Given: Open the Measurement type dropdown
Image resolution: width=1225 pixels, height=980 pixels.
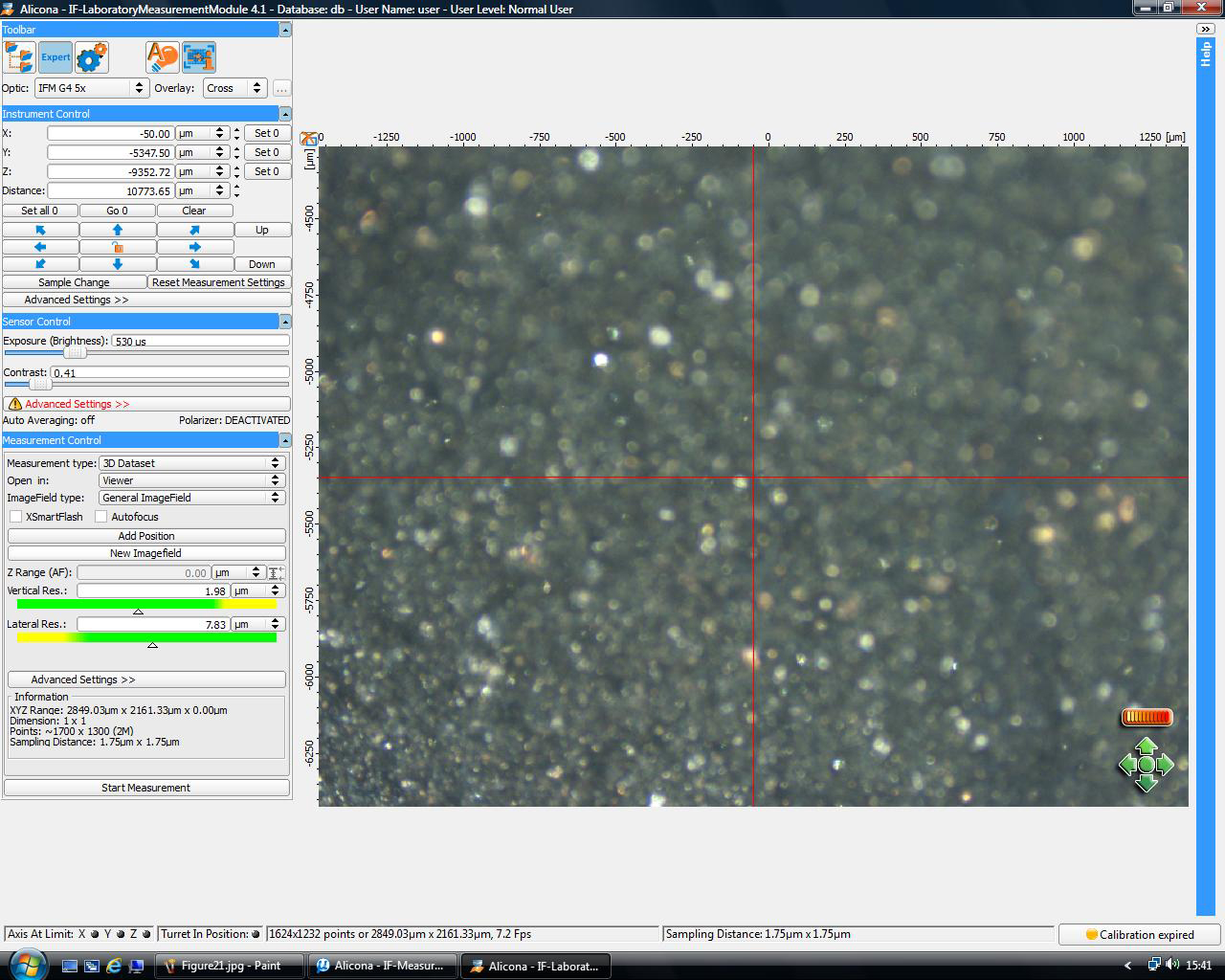Looking at the screenshot, I should coord(191,463).
